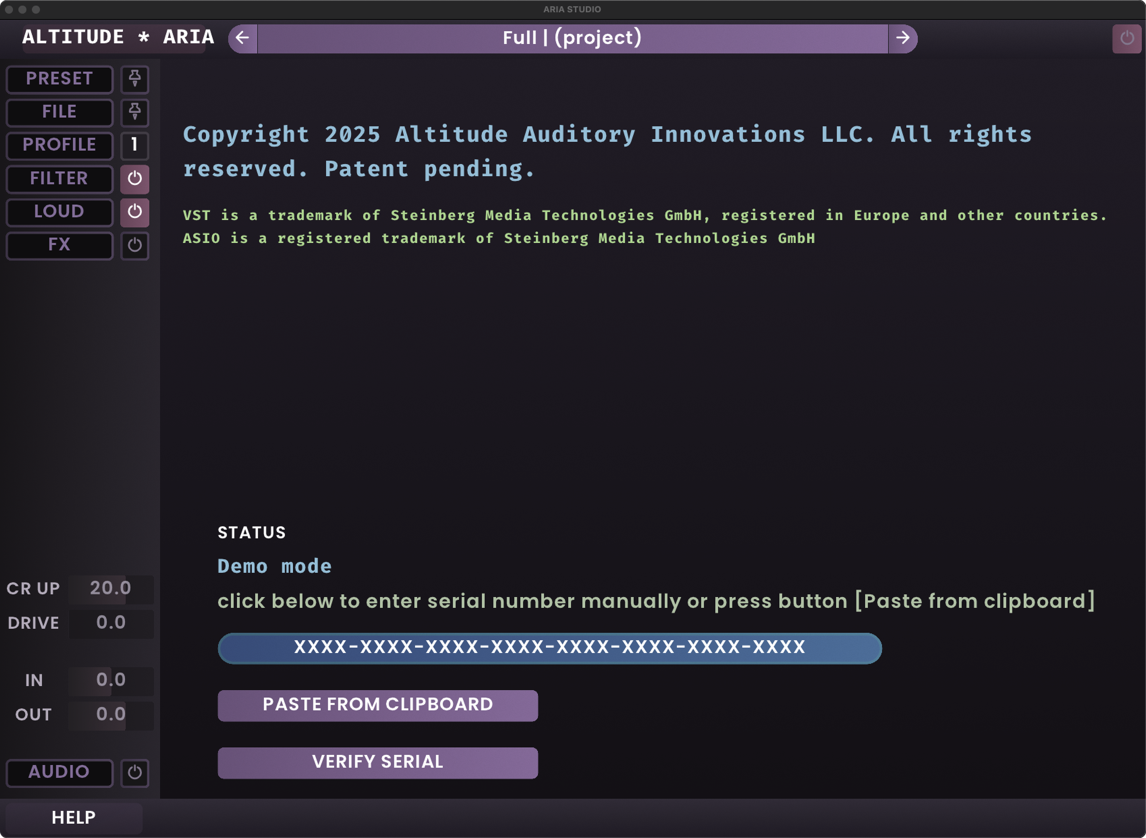Toggle the FILTER power switch
The image size is (1146, 838).
[x=135, y=179]
